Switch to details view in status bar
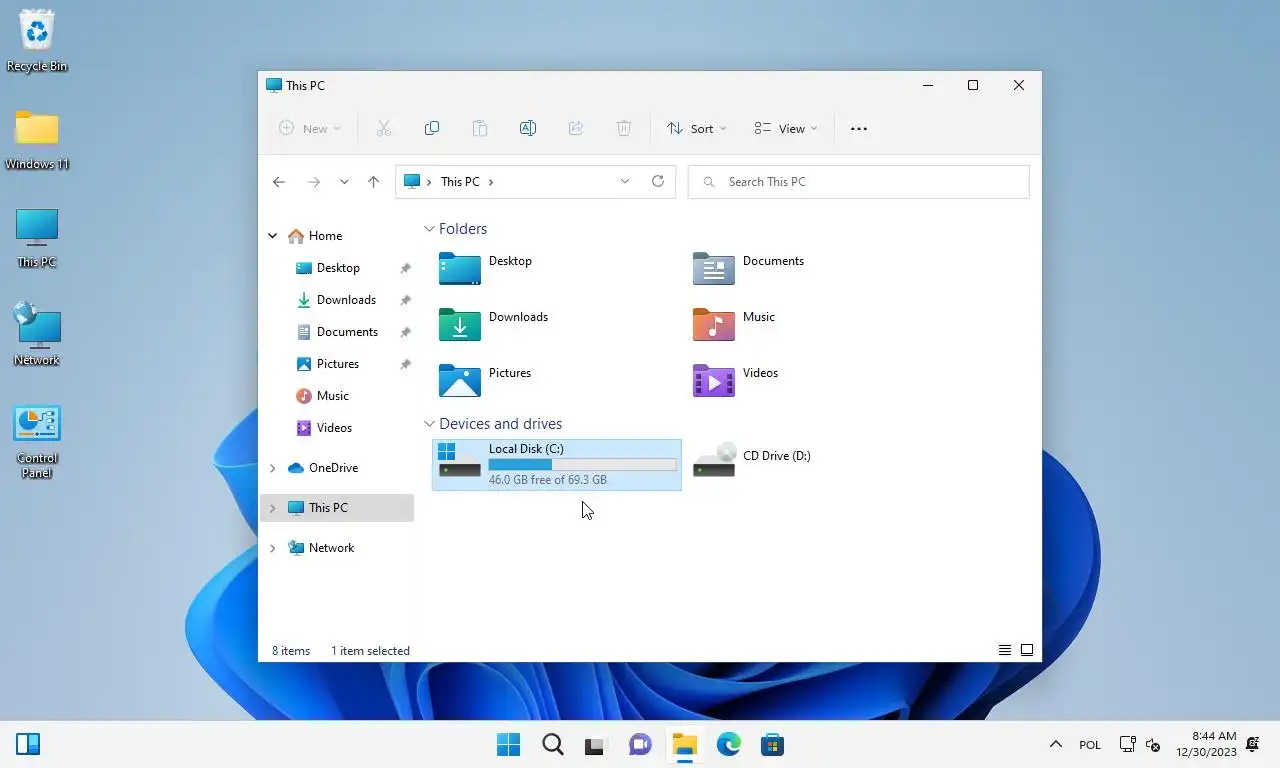Viewport: 1280px width, 768px height. 1005,650
